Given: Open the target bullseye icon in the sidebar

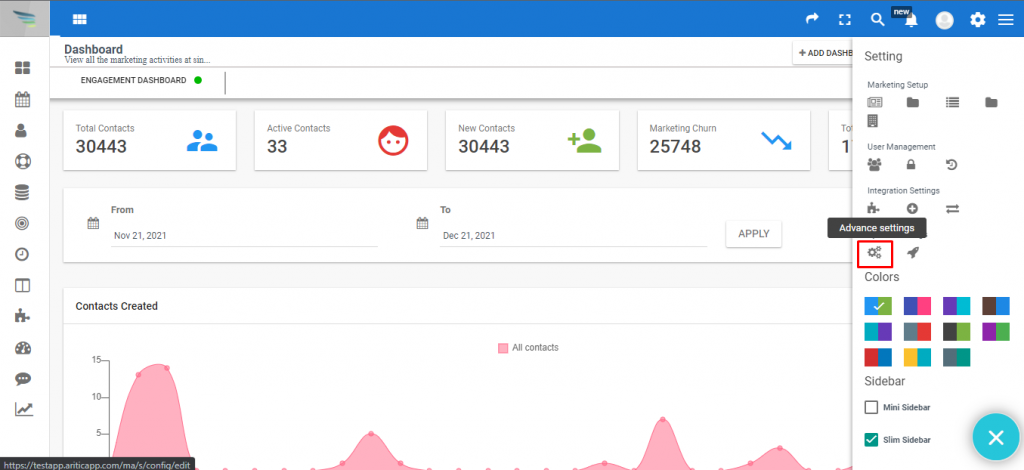Looking at the screenshot, I should (x=22, y=223).
